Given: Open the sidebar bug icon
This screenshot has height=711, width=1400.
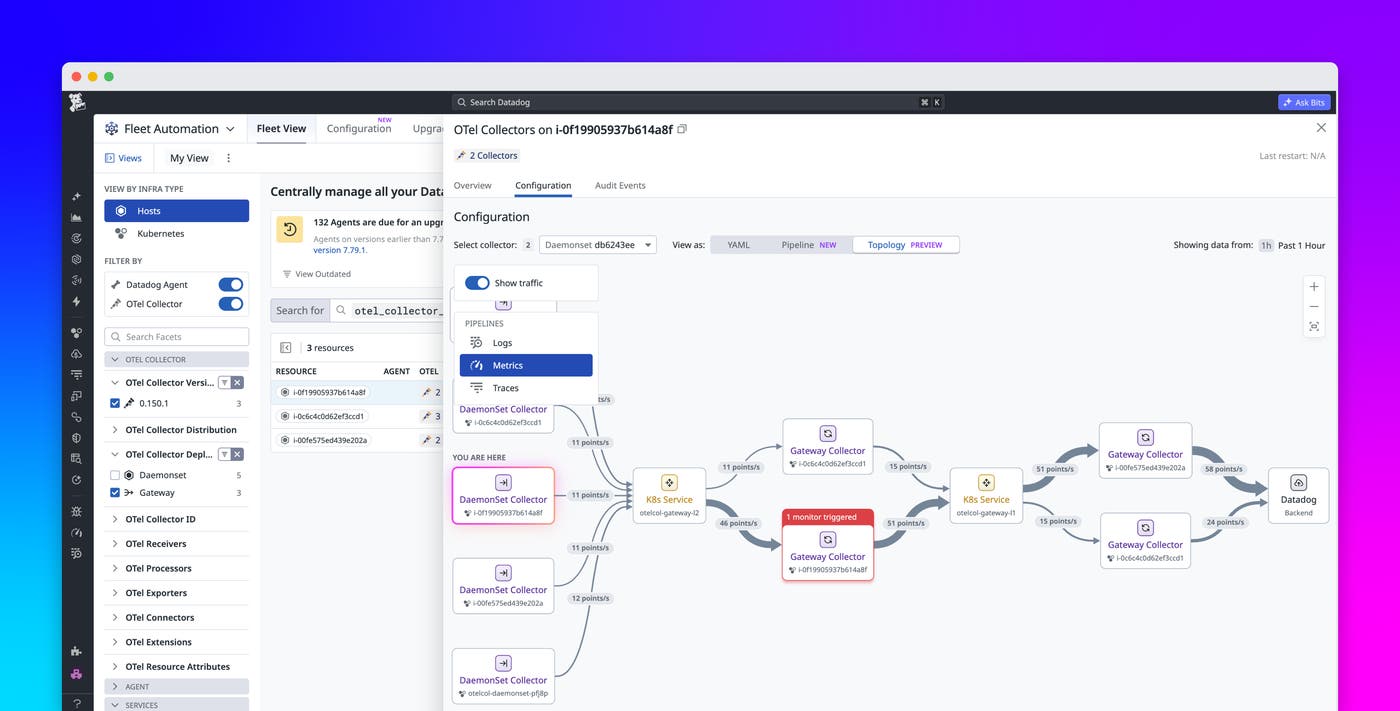Looking at the screenshot, I should click(77, 511).
